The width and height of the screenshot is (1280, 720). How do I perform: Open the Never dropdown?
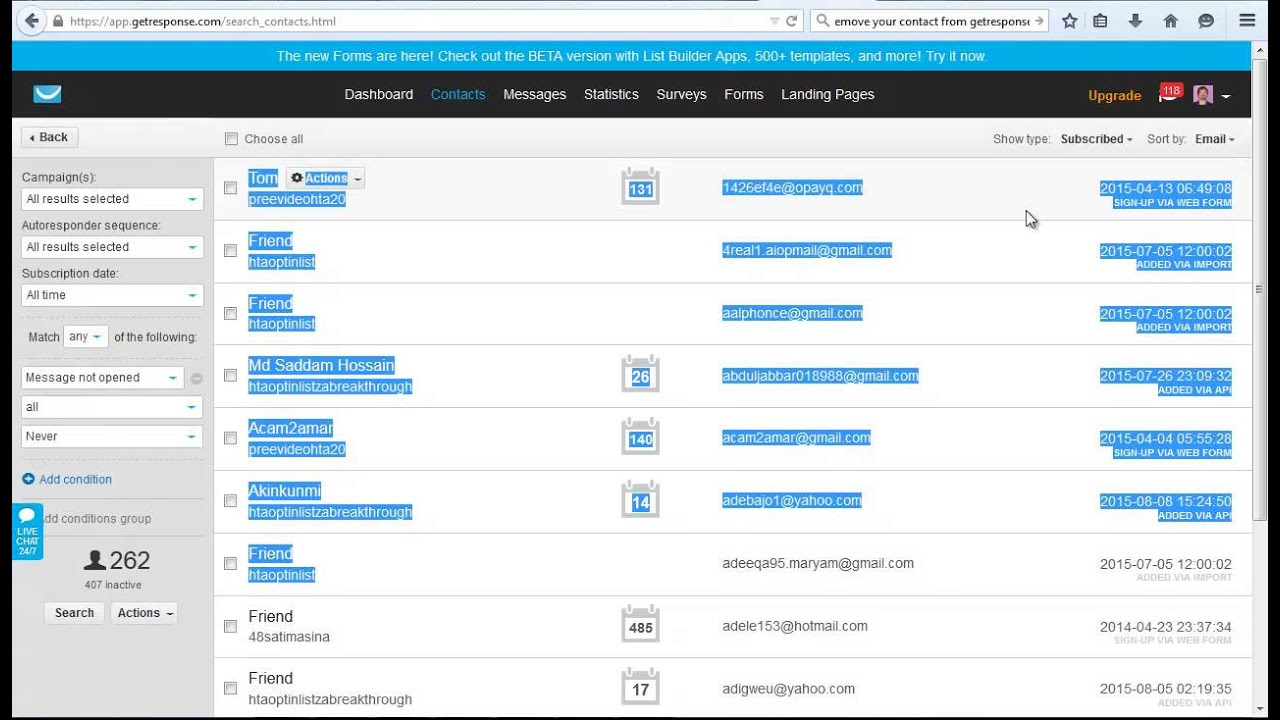tap(112, 436)
